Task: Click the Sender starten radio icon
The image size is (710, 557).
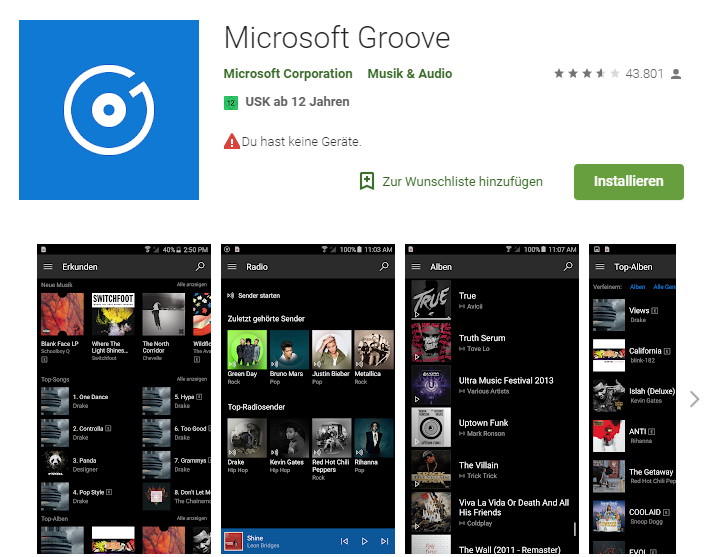Action: tap(230, 295)
